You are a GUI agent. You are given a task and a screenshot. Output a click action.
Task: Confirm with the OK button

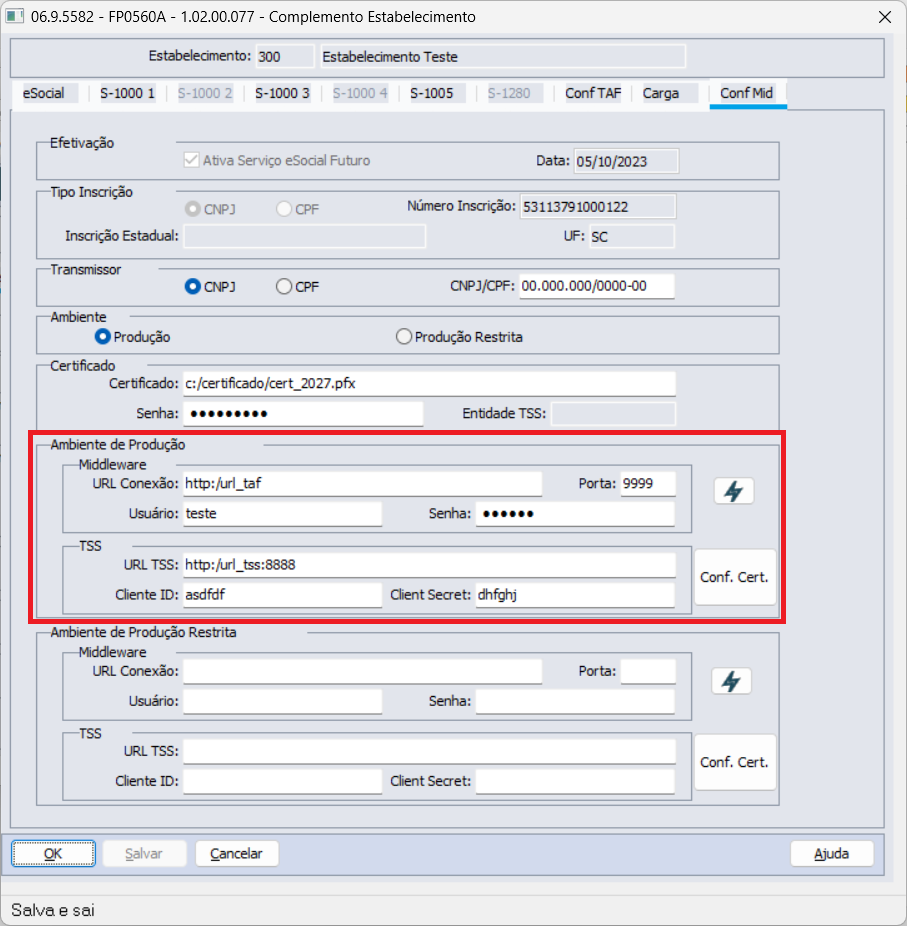tap(53, 853)
